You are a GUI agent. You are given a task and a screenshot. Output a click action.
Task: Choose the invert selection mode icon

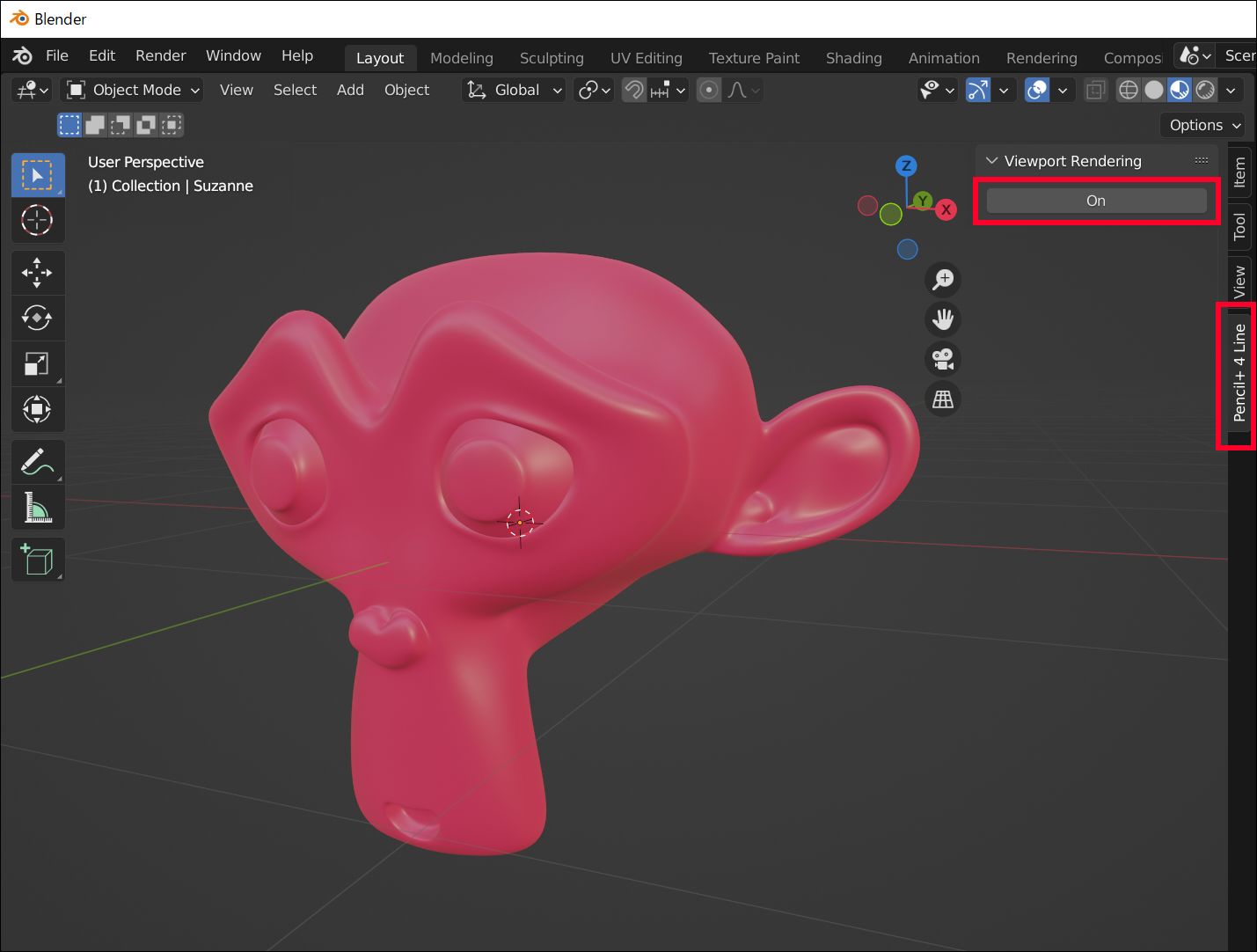[x=146, y=125]
